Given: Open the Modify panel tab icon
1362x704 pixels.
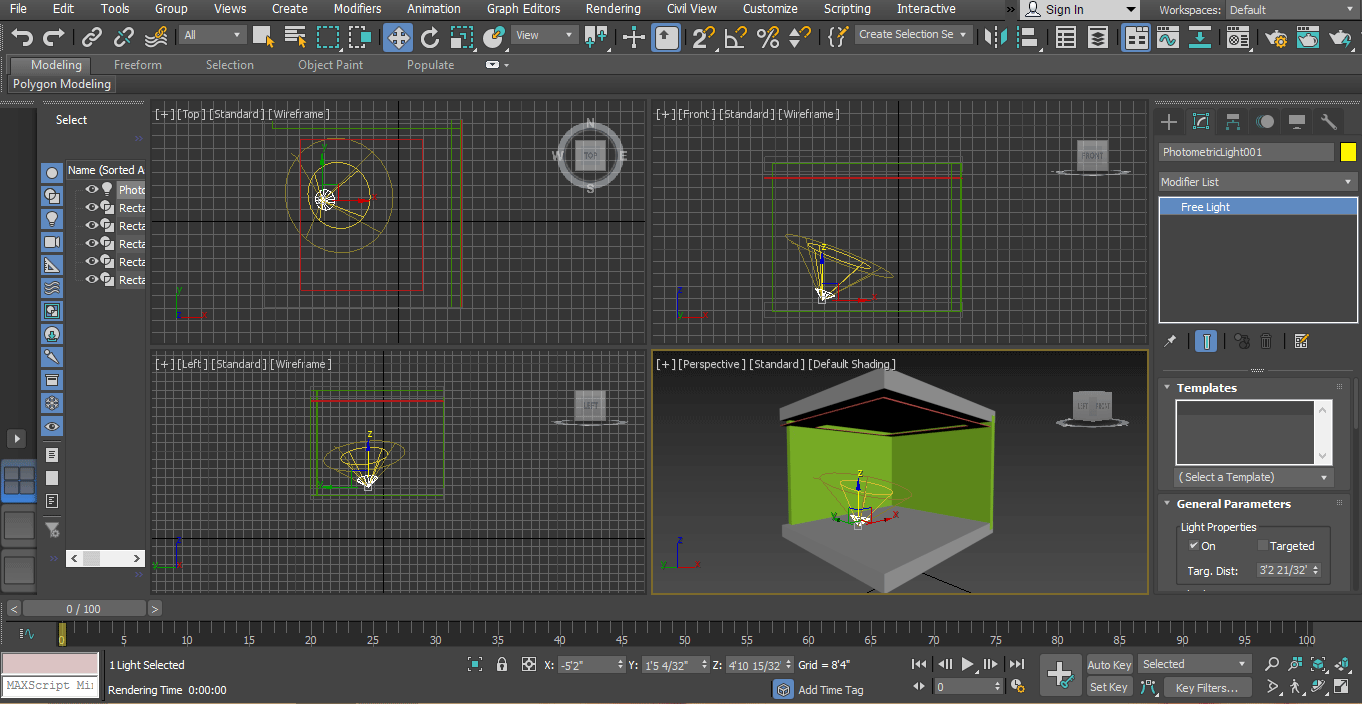Looking at the screenshot, I should point(1201,122).
